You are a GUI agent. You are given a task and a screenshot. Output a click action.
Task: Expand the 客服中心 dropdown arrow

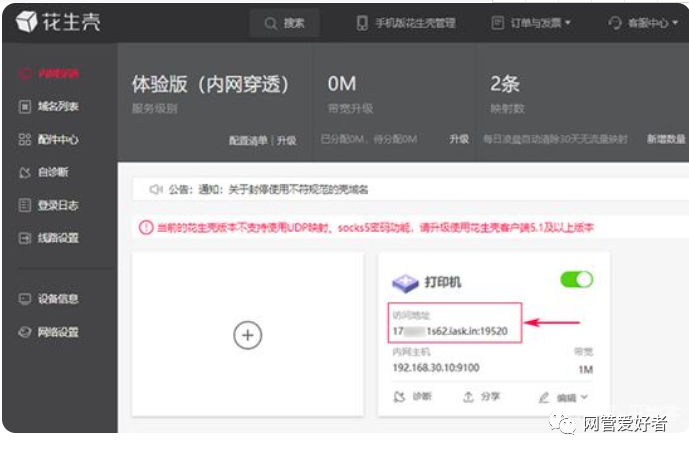[x=675, y=22]
